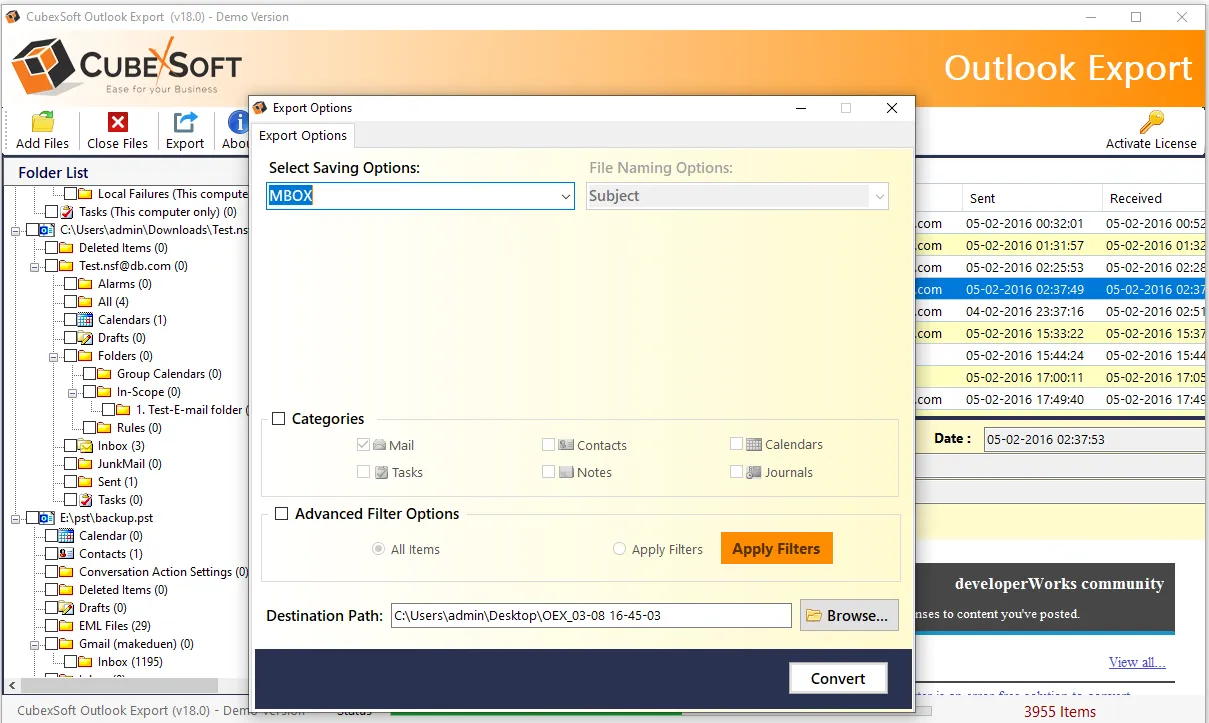The image size is (1209, 723).
Task: Select the In-Scope (0) folder icon
Action: [104, 392]
